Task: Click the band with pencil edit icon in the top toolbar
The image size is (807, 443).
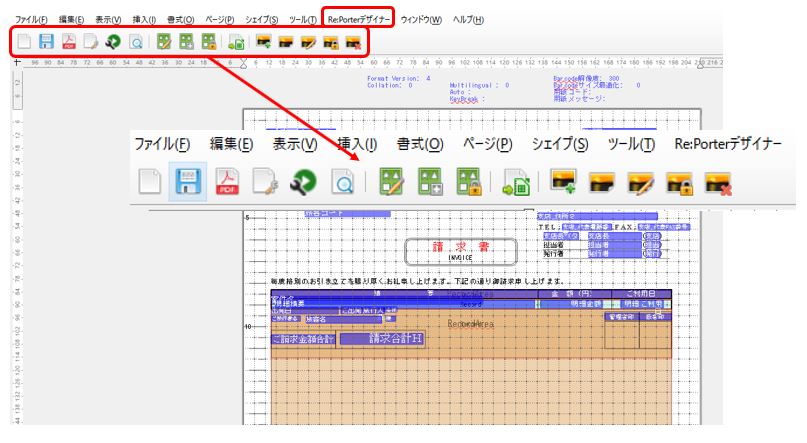Action: point(308,43)
